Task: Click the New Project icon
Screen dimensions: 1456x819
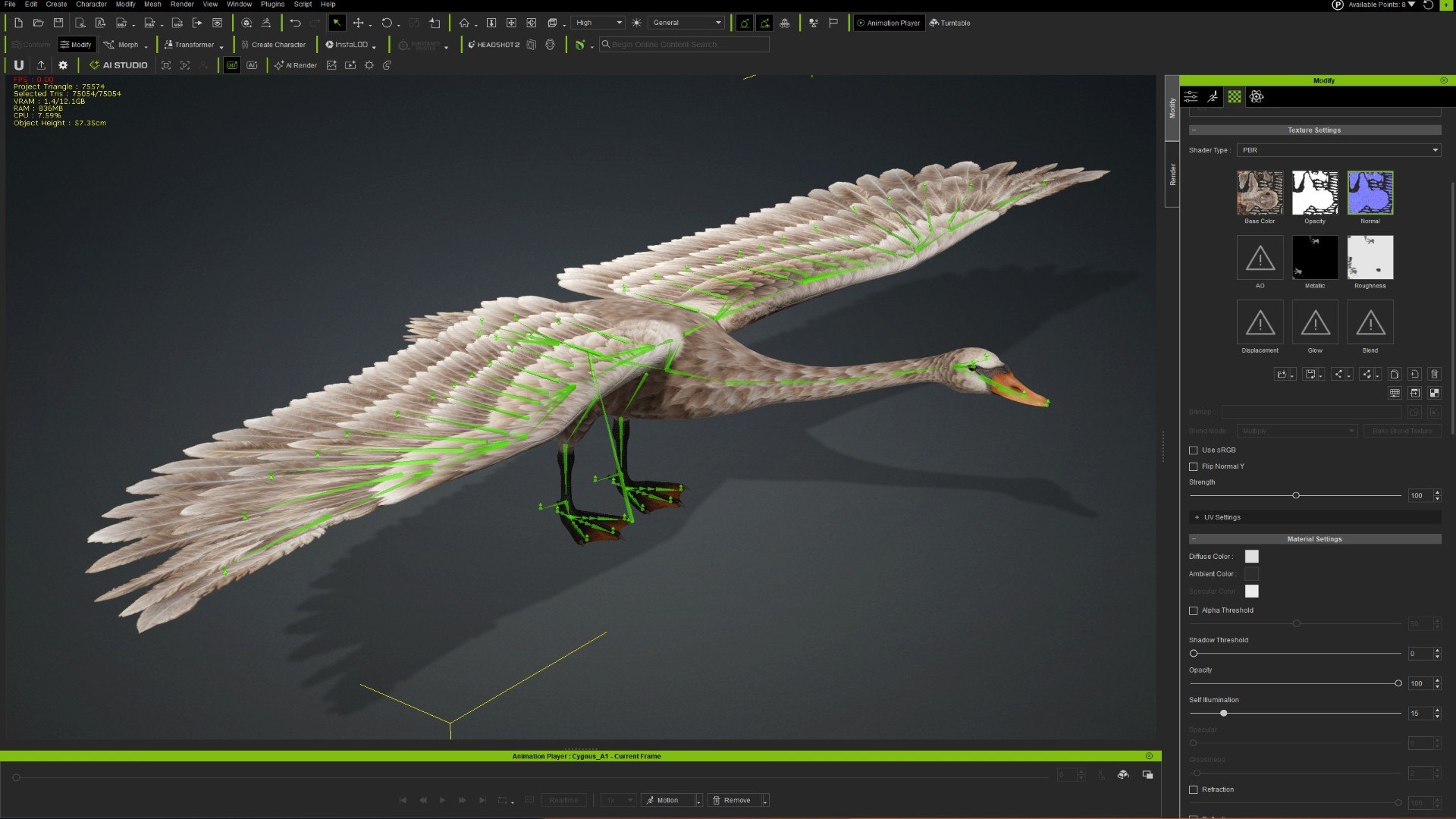Action: (18, 23)
